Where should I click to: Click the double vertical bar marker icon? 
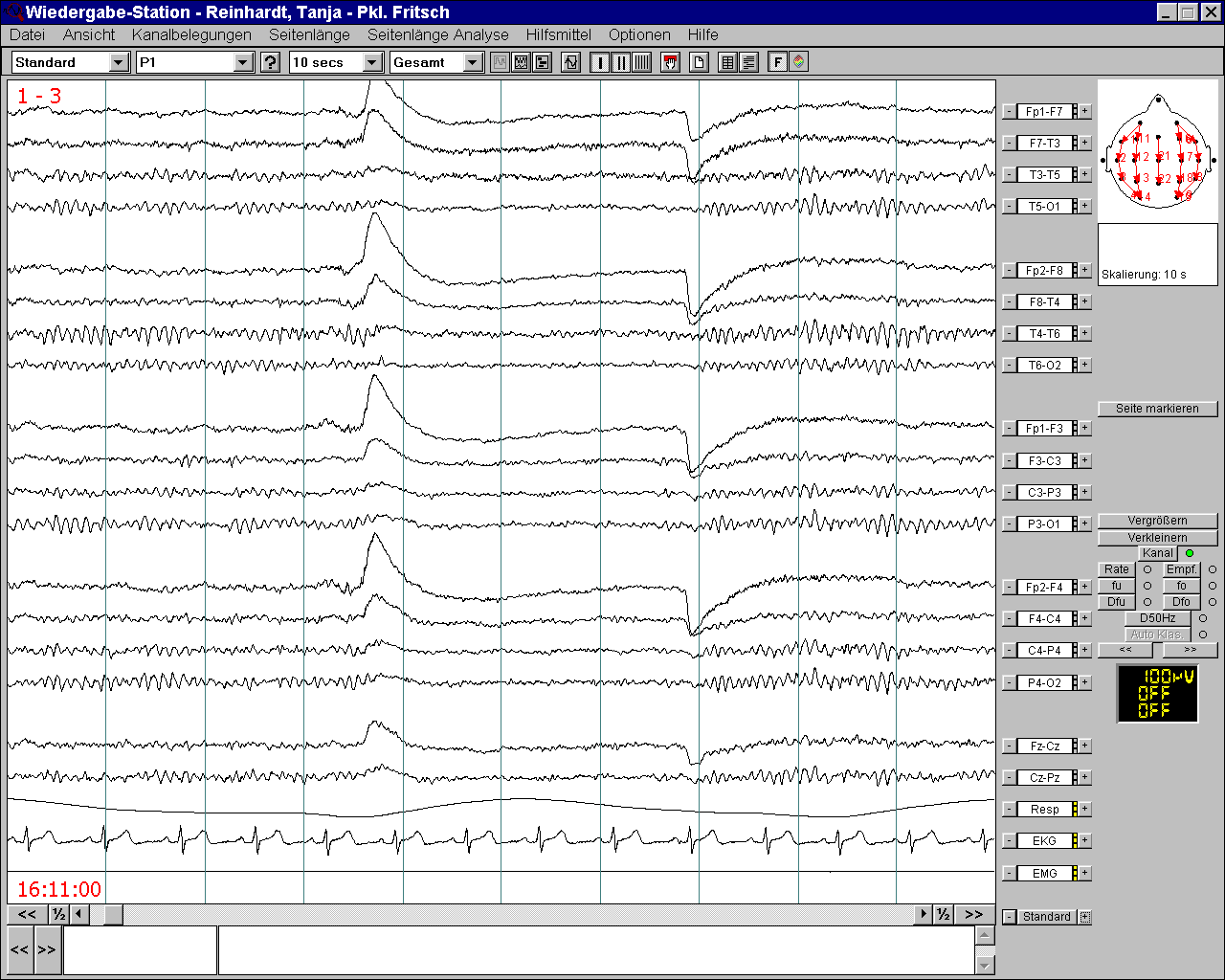pyautogui.click(x=621, y=62)
